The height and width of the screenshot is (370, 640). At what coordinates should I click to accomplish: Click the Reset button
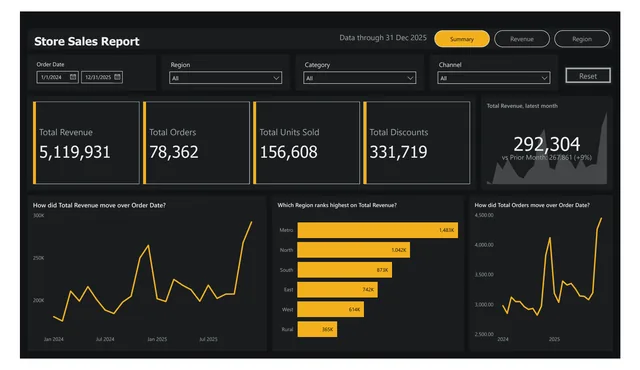point(588,76)
